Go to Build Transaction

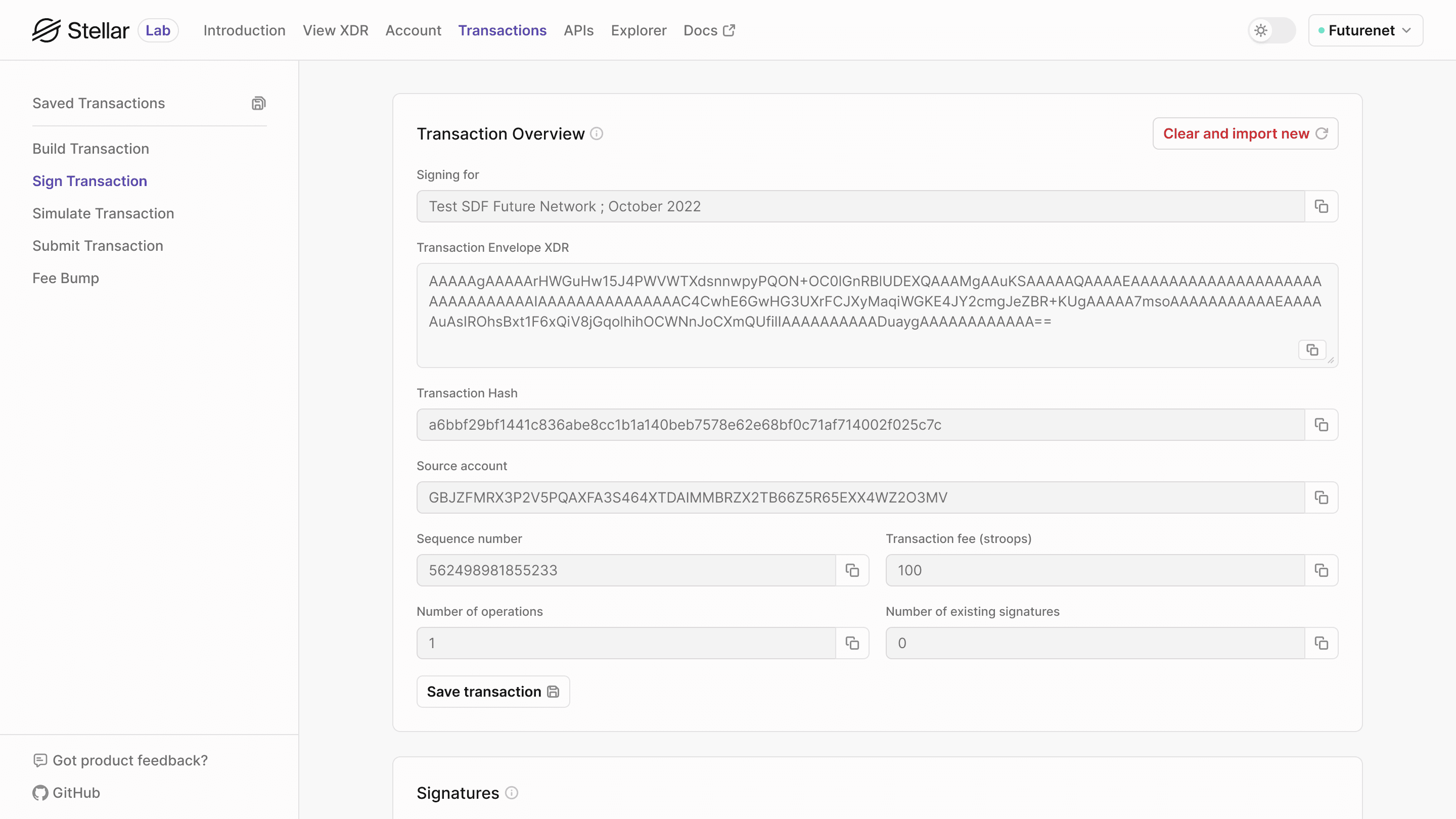(90, 149)
